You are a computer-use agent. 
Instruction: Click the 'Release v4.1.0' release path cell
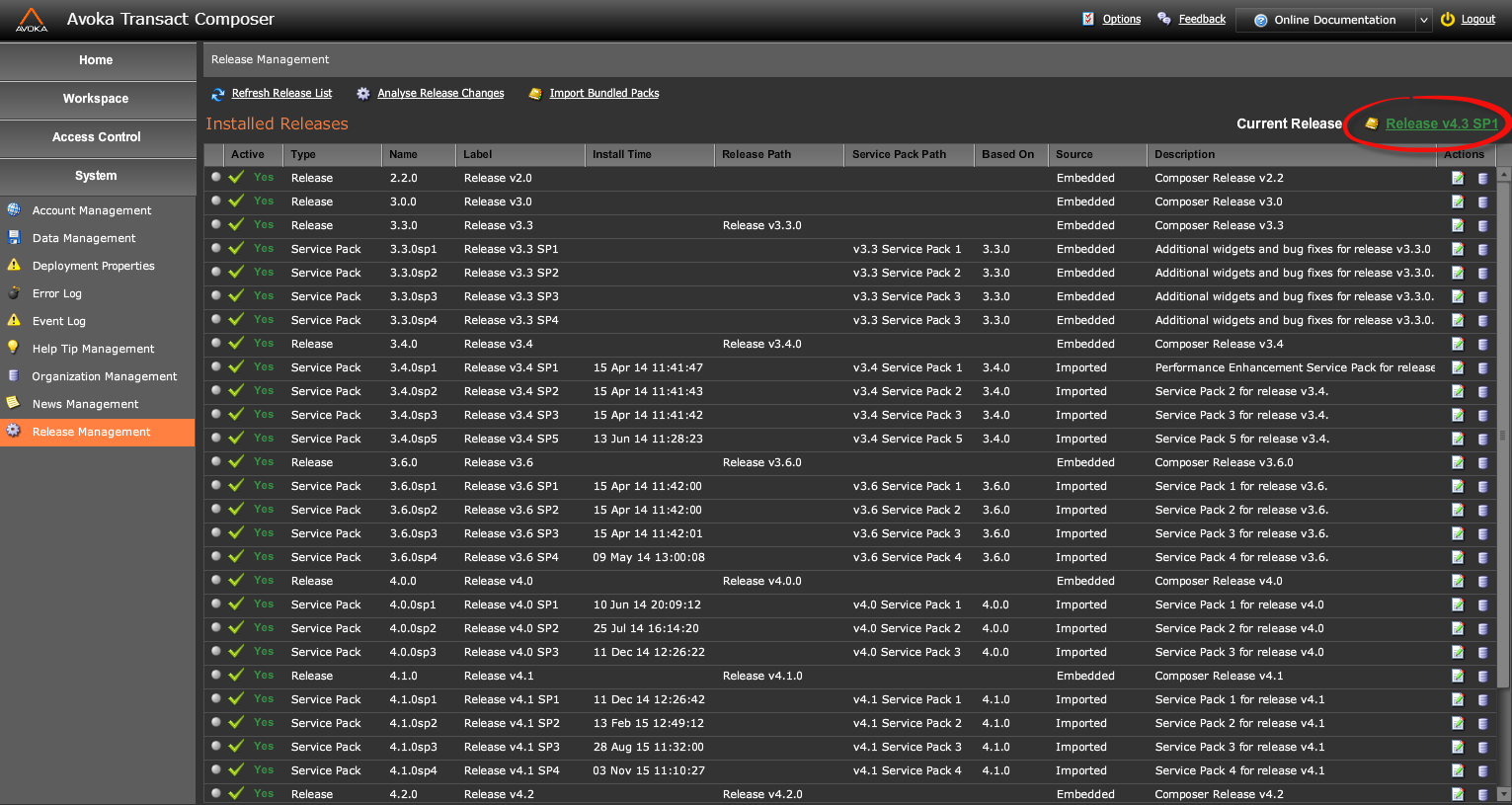[x=762, y=676]
